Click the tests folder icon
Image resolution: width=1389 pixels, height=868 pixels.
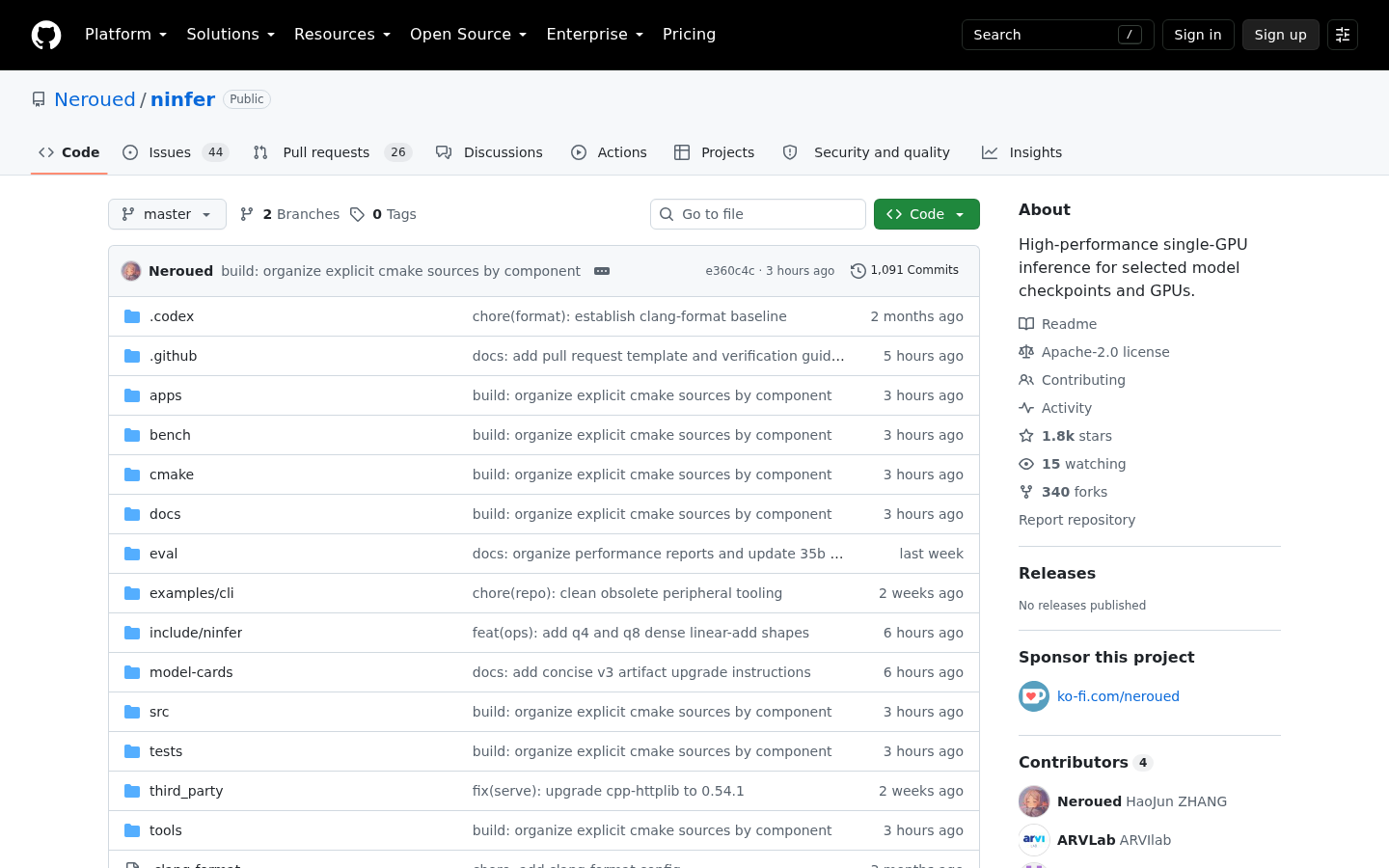(x=132, y=751)
